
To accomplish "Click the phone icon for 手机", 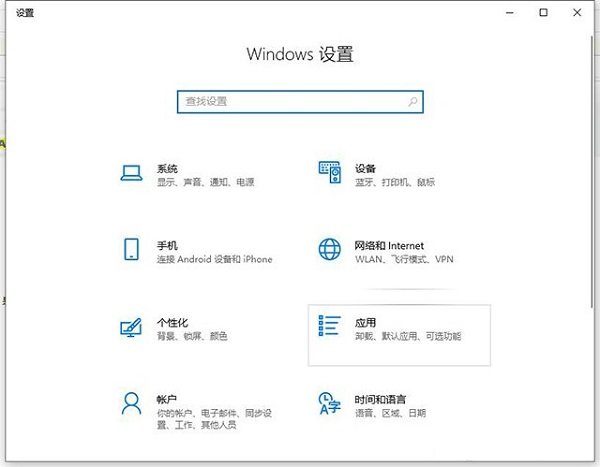I will click(x=131, y=250).
